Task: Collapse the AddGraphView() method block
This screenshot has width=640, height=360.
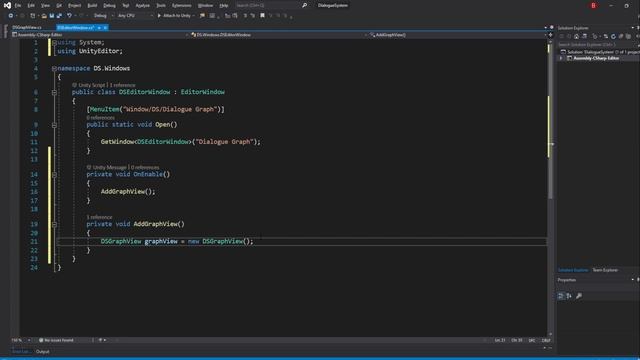Action: coord(54,224)
